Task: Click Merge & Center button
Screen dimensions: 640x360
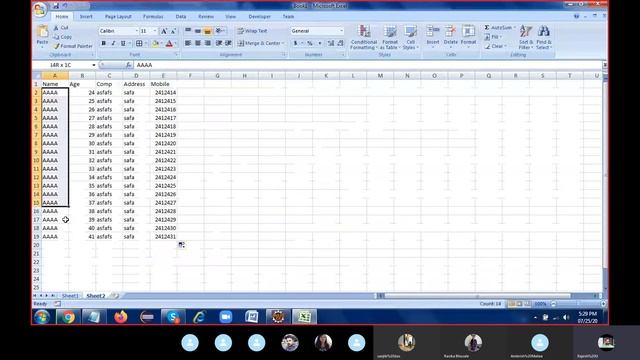Action: point(261,43)
